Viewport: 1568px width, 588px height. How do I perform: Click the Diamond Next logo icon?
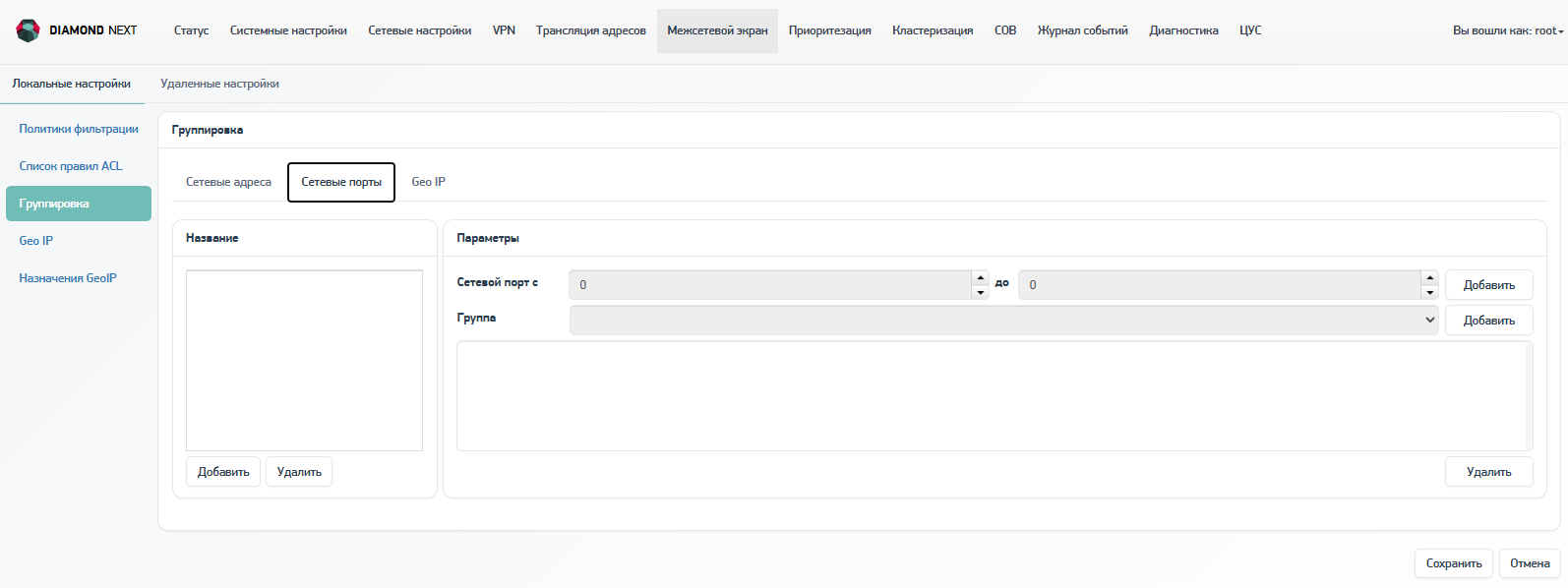pos(28,30)
